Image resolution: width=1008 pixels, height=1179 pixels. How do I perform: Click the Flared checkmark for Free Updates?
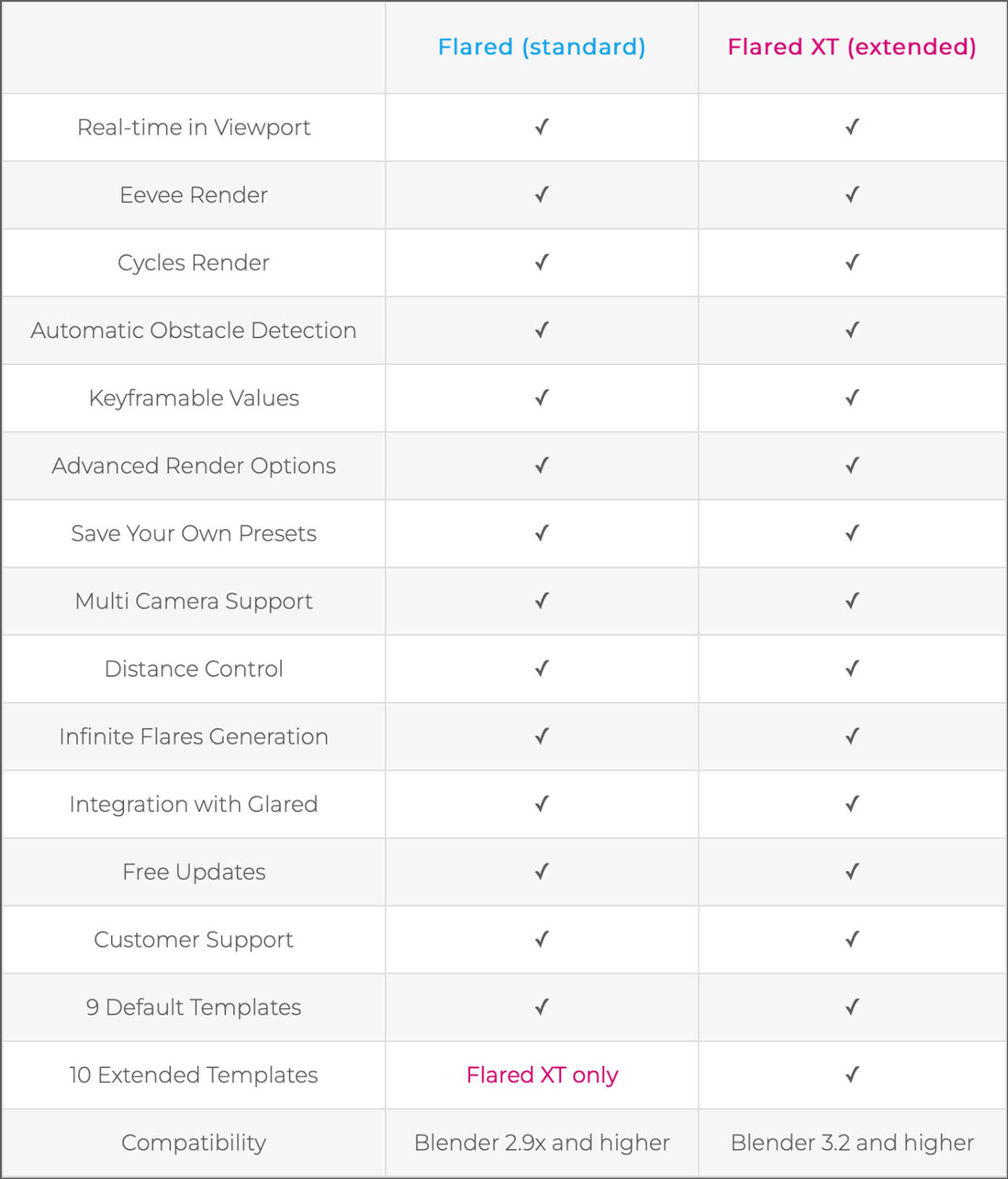[x=541, y=871]
